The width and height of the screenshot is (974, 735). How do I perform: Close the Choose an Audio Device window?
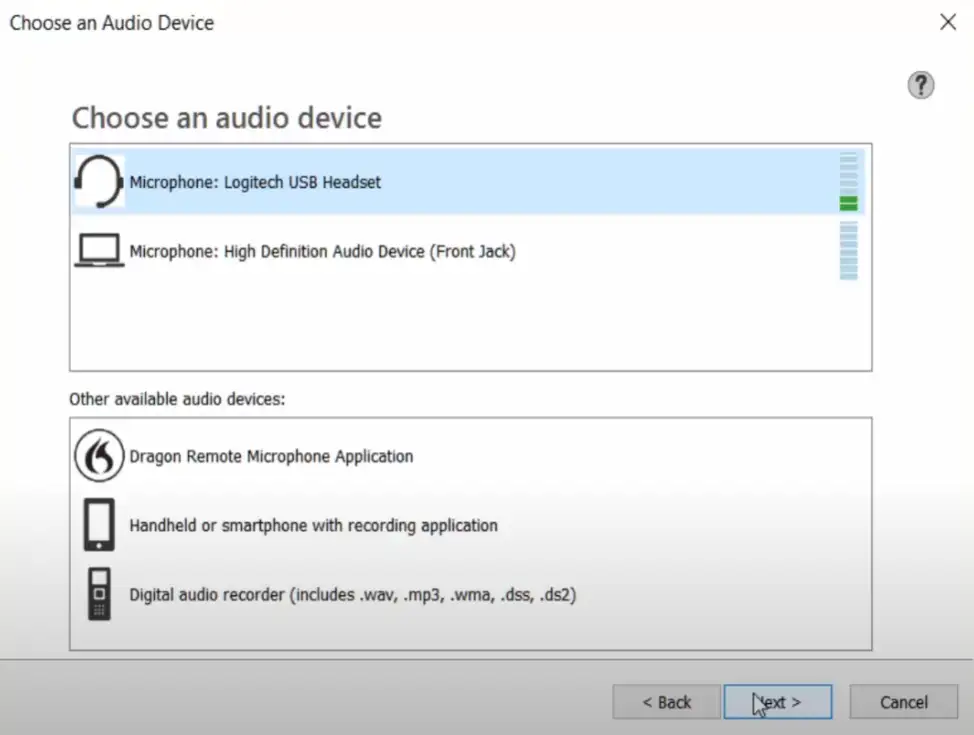click(948, 22)
